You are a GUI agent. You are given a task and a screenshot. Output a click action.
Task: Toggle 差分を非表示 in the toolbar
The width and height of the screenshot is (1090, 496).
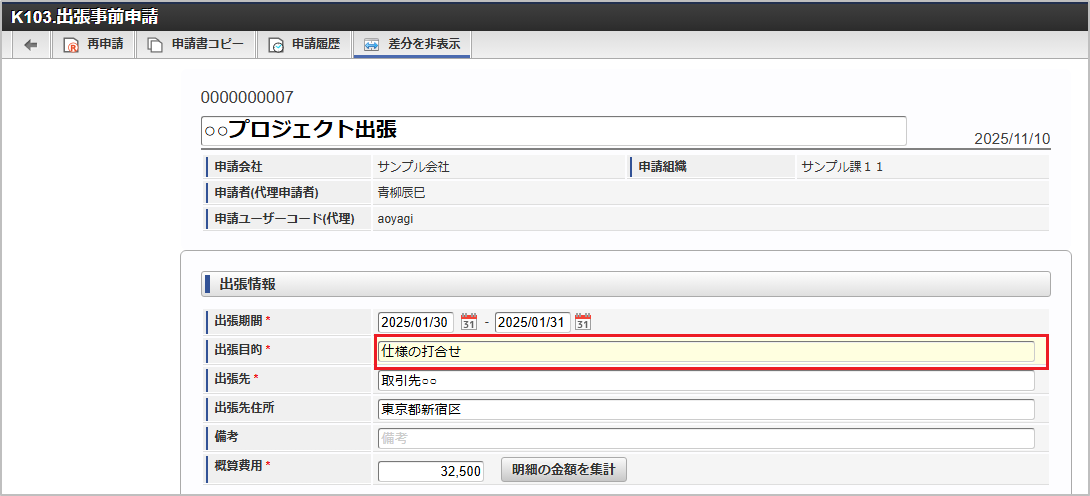(412, 44)
